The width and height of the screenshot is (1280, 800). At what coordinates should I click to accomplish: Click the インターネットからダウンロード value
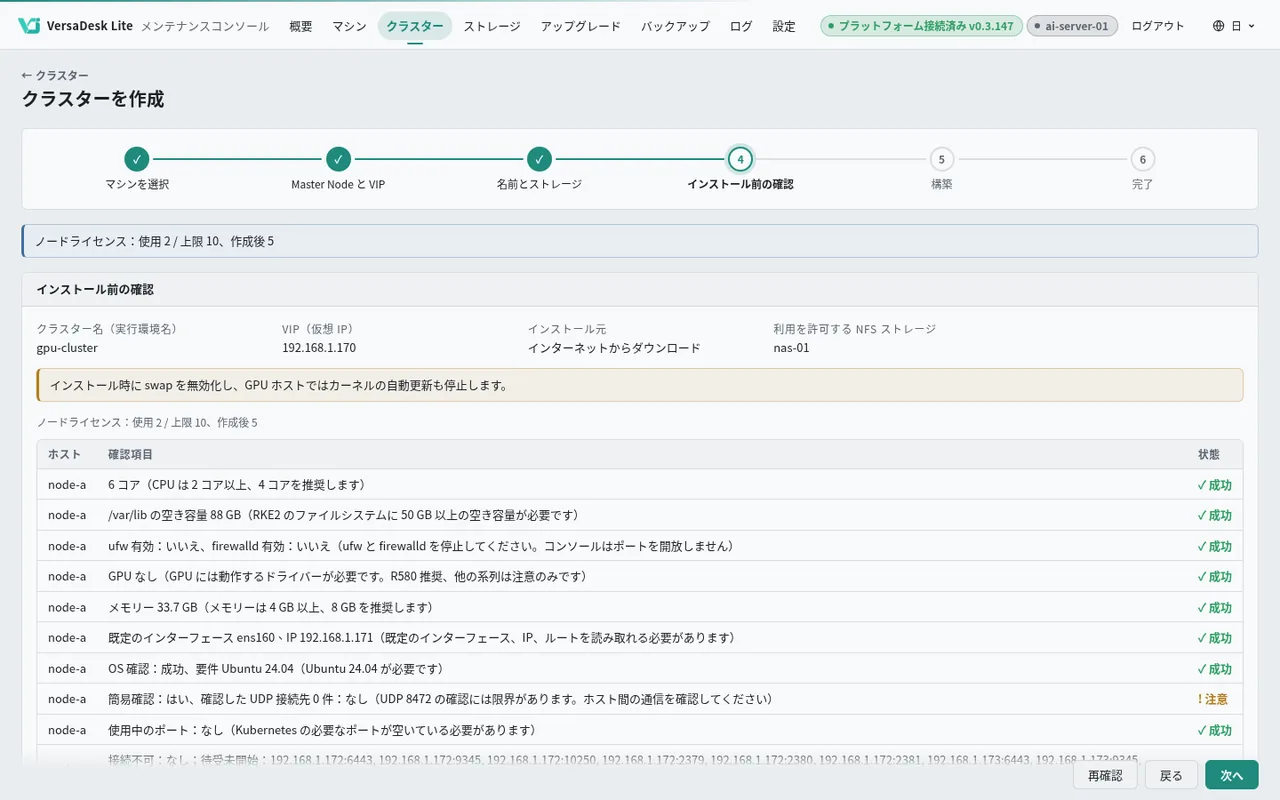[614, 348]
